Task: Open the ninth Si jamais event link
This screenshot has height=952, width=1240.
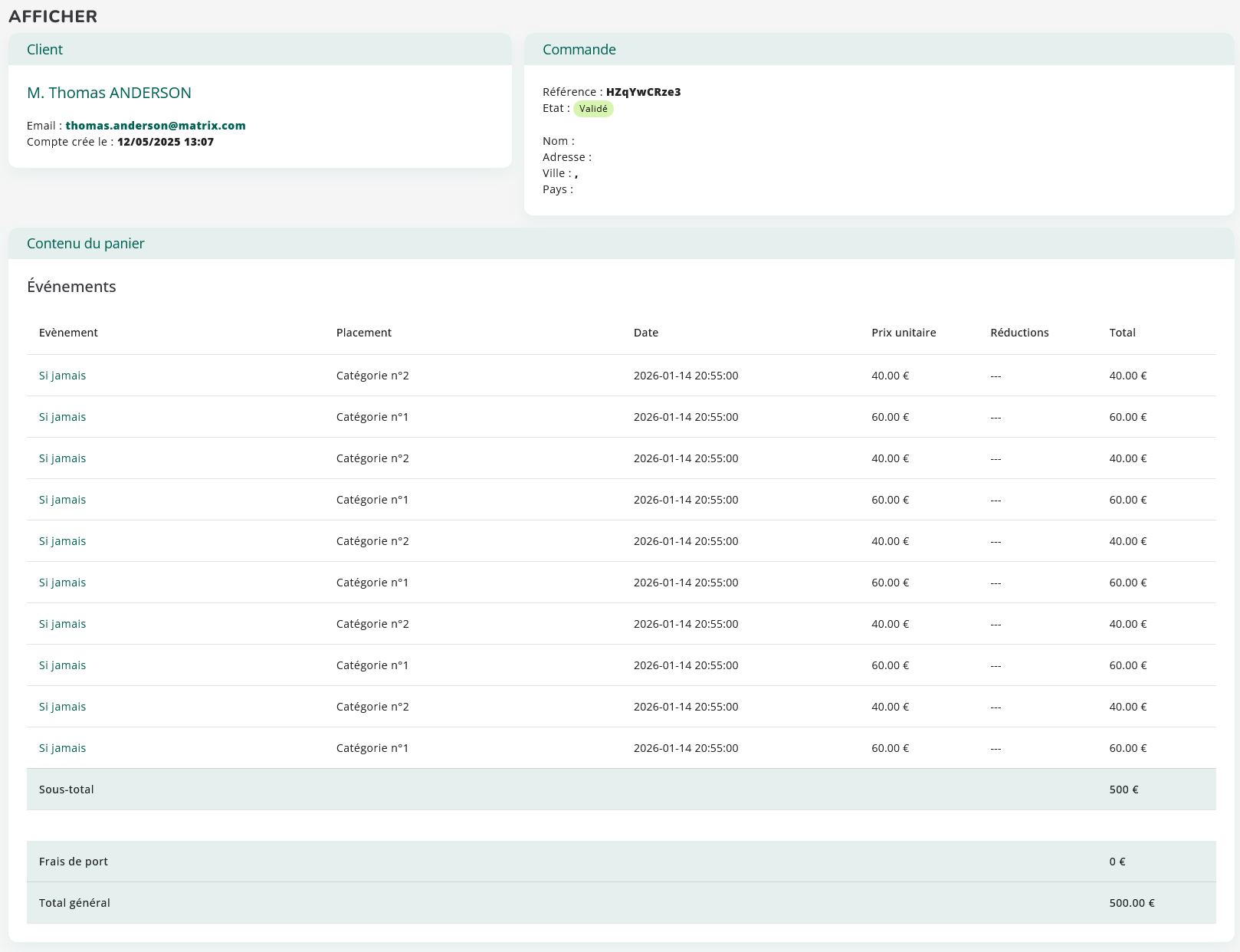Action: pos(62,707)
